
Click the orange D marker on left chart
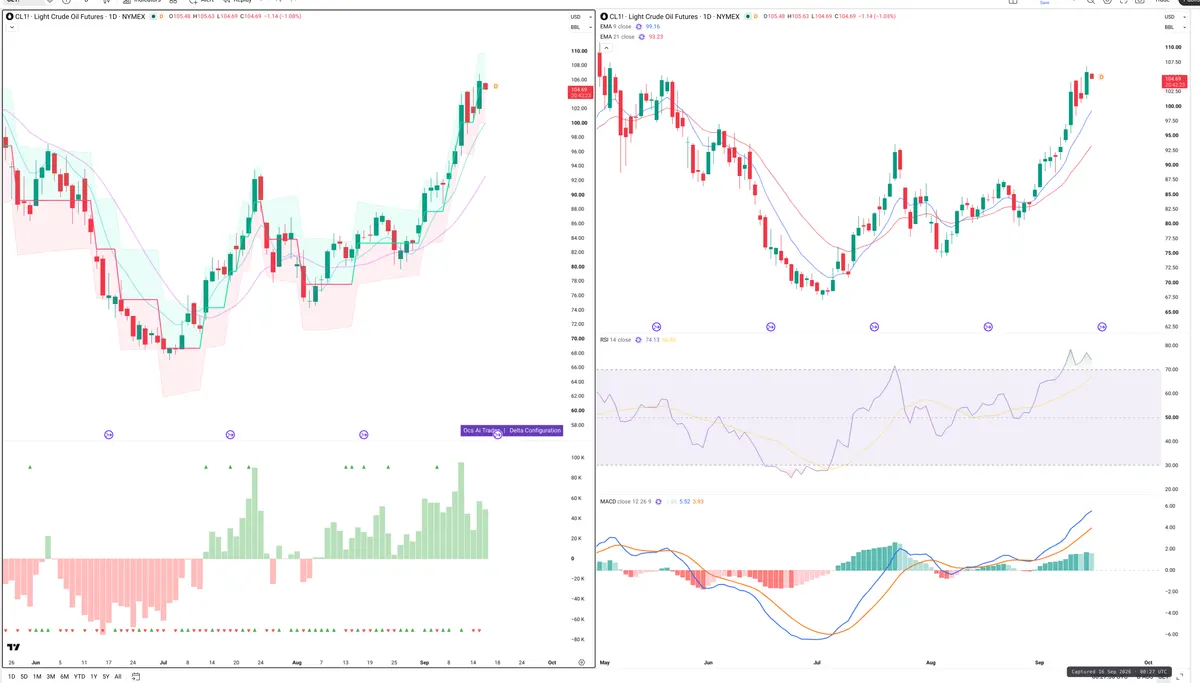click(x=495, y=87)
